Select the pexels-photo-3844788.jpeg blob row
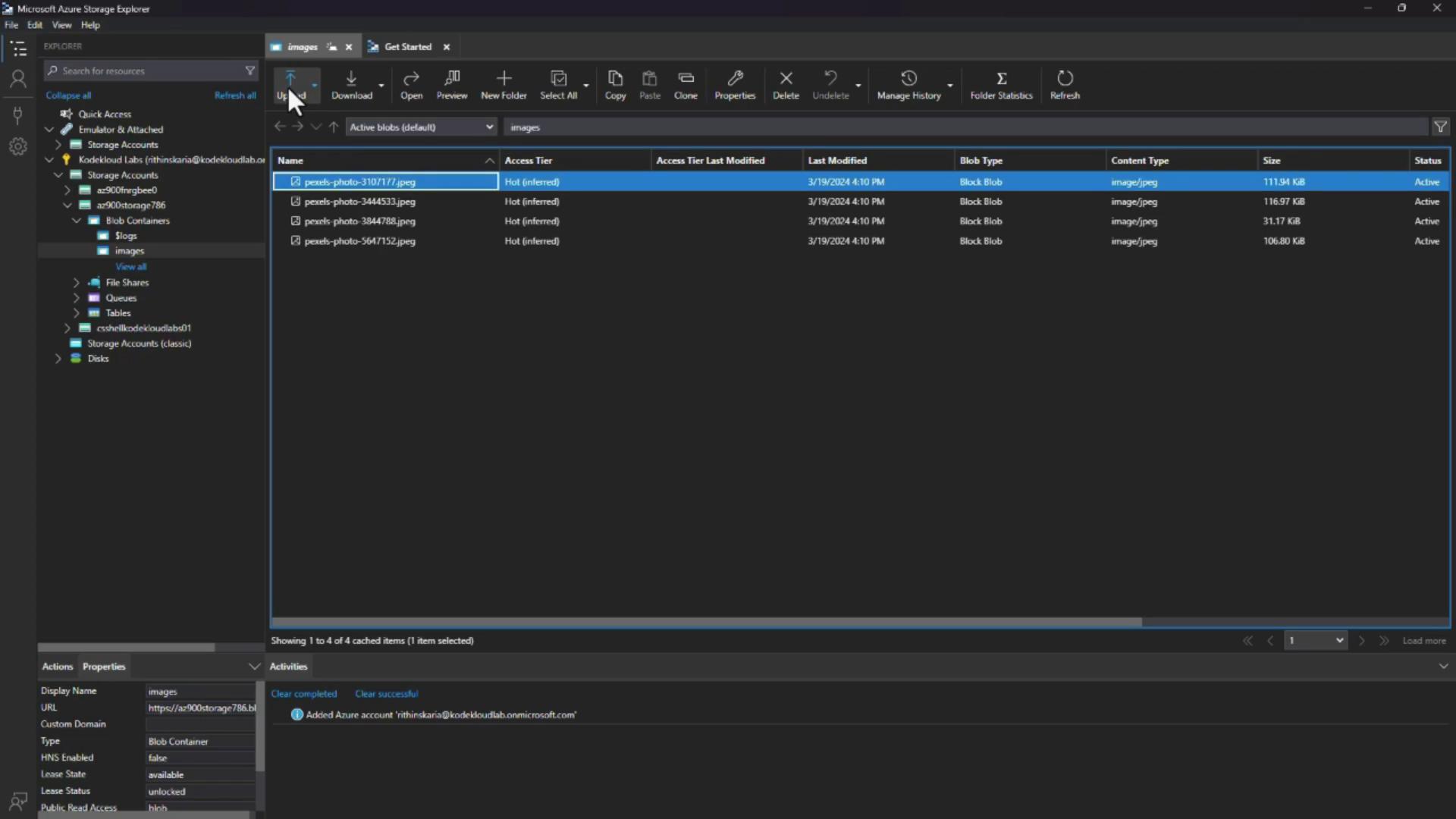 click(x=359, y=221)
